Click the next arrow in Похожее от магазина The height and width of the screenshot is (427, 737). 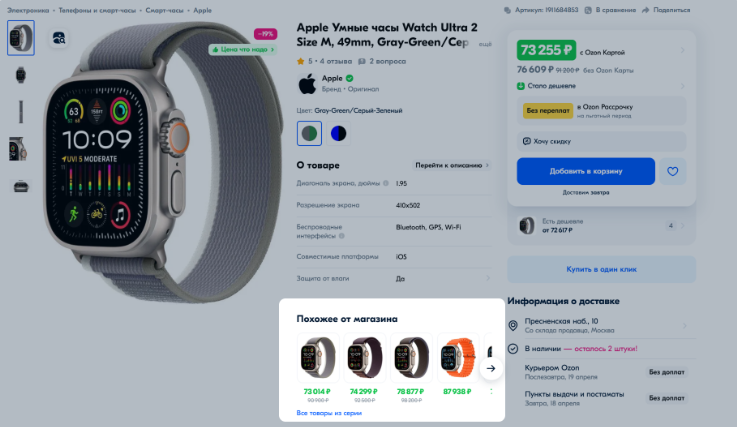click(x=491, y=368)
